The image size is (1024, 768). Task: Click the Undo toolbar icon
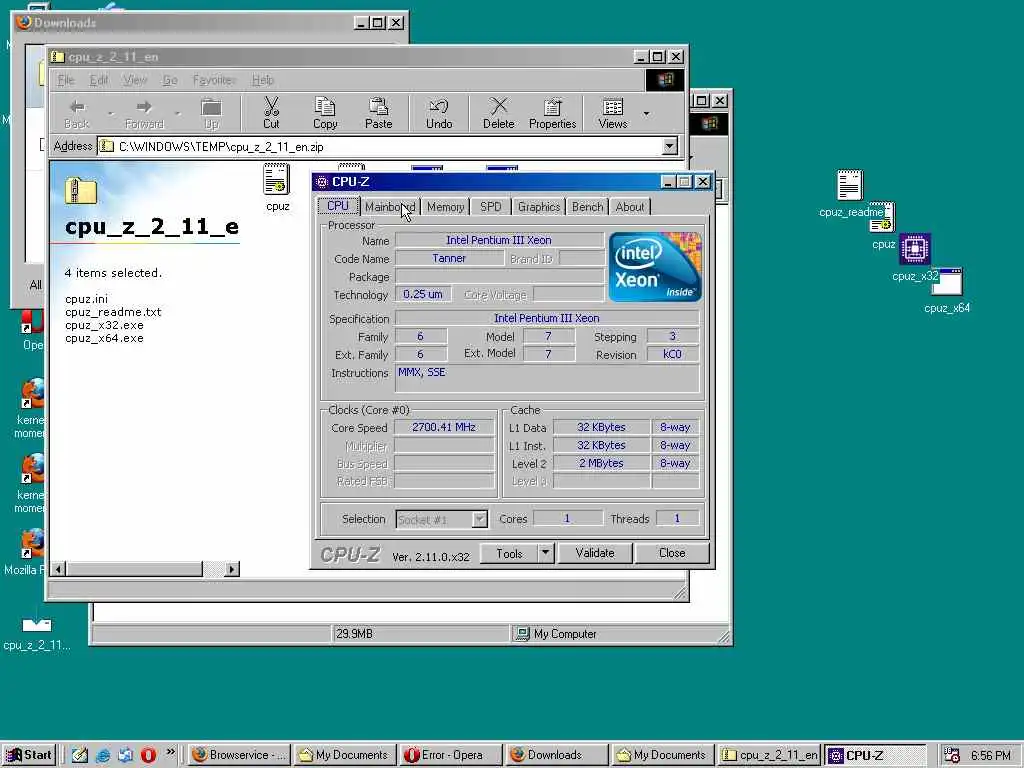(x=439, y=113)
